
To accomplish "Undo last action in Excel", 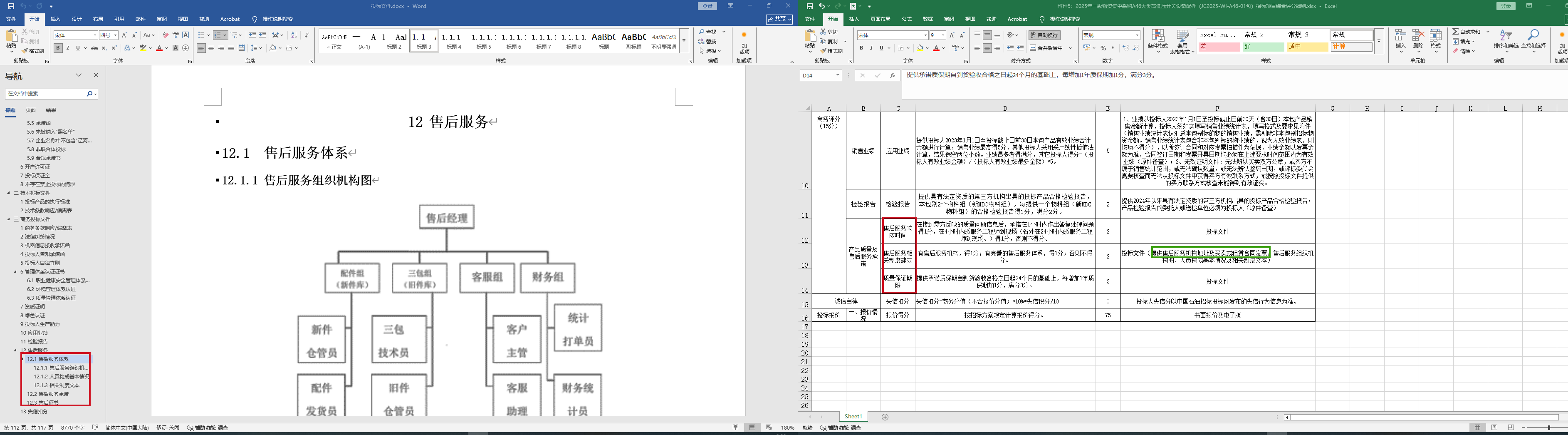I will coord(822,6).
